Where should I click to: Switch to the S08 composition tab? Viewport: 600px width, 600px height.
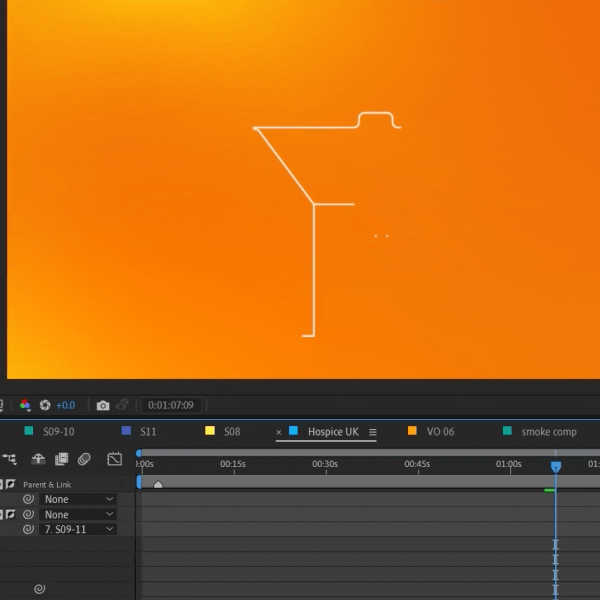pos(223,431)
